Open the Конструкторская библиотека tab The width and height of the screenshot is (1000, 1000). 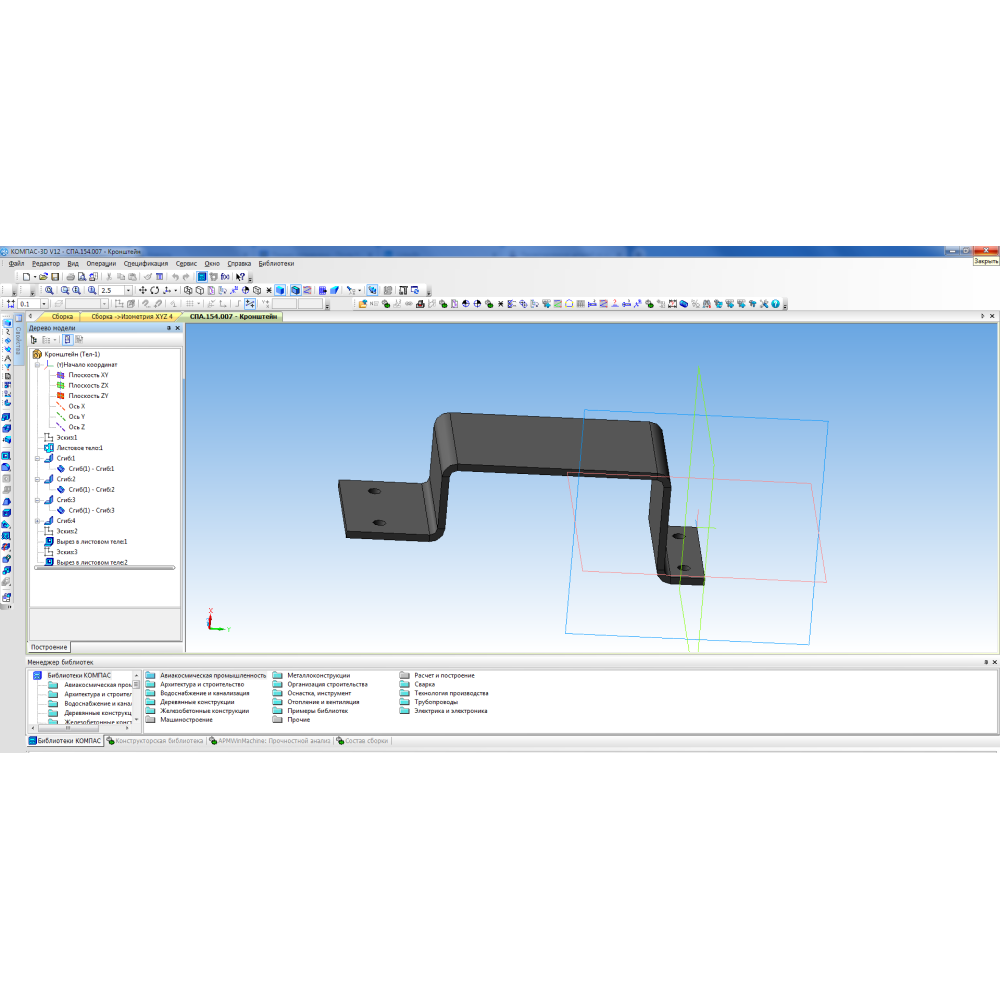(x=156, y=741)
